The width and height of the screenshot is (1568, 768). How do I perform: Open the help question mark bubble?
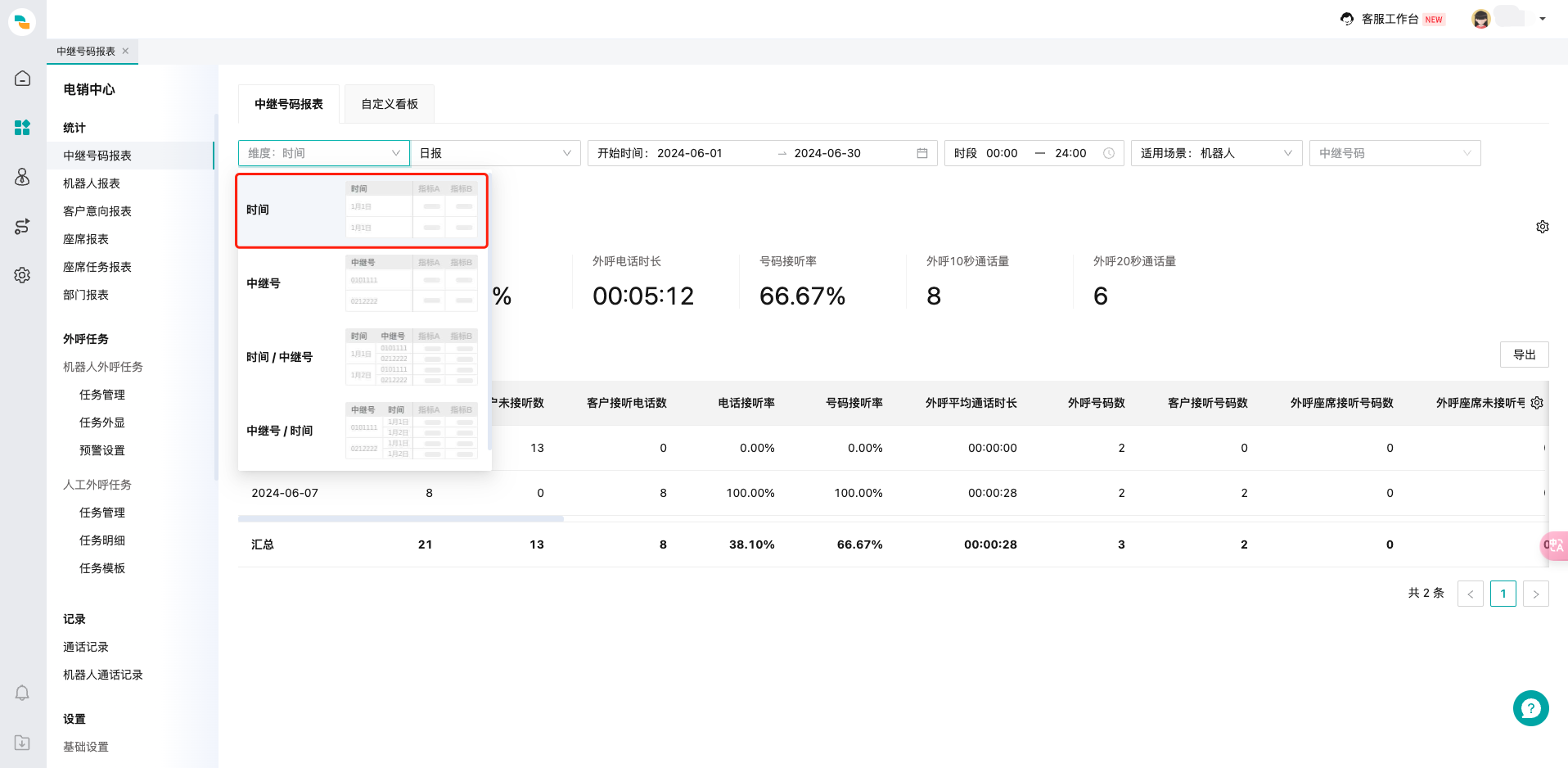coord(1530,708)
